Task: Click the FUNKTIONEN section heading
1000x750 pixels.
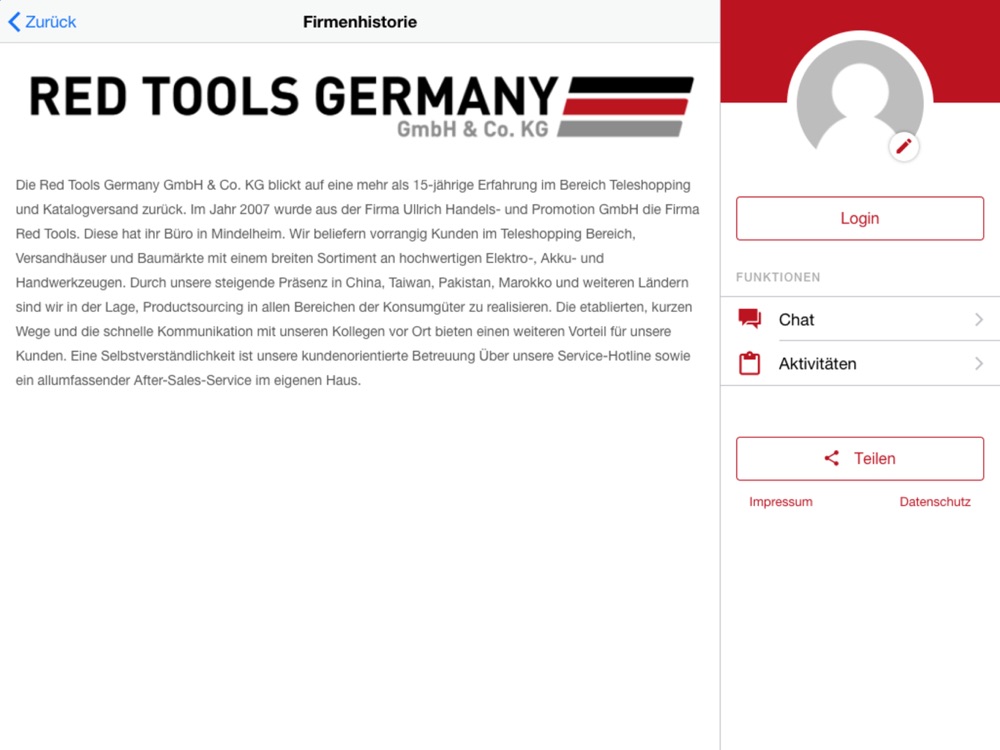Action: pyautogui.click(x=778, y=277)
